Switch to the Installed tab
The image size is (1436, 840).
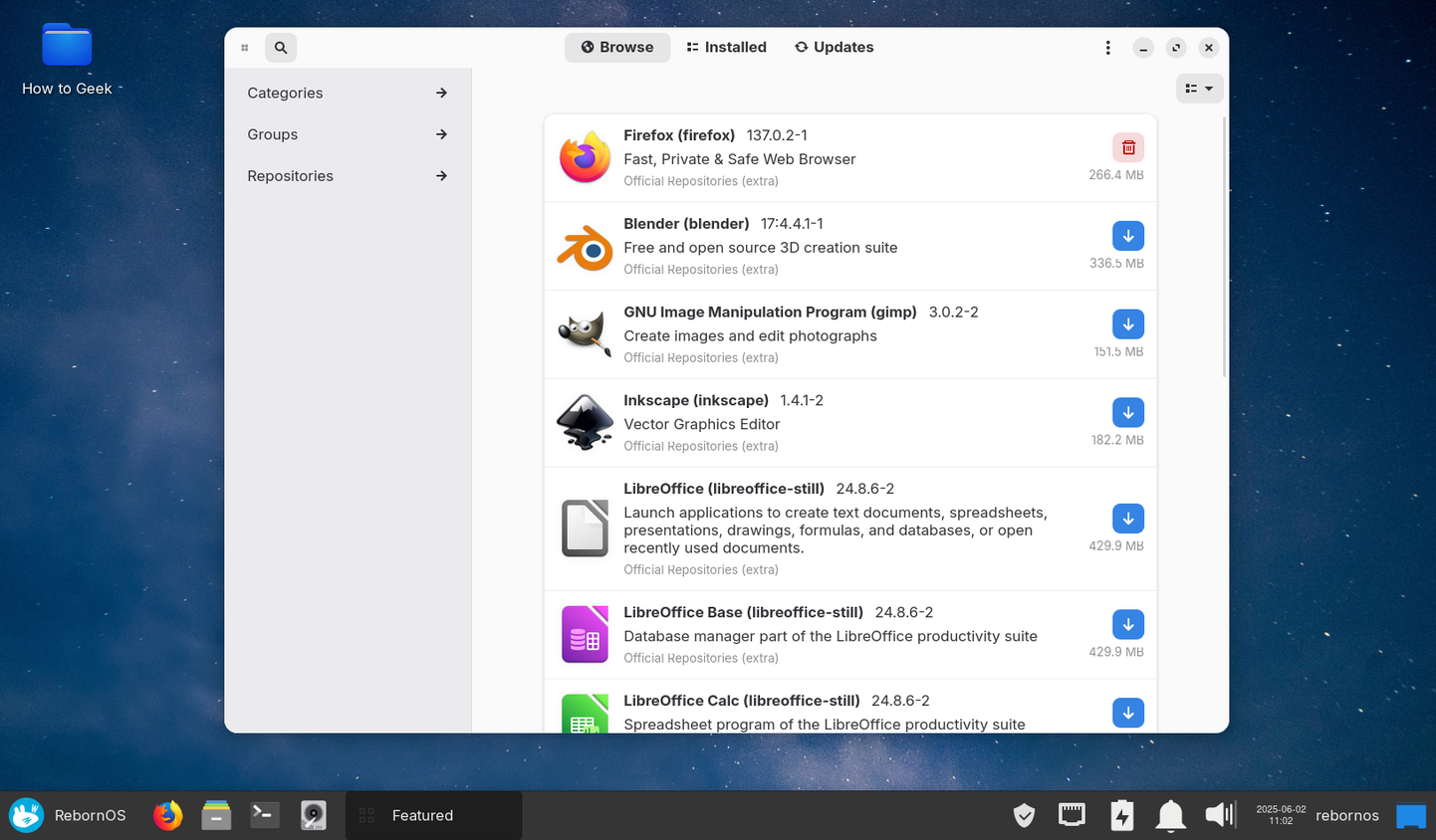coord(726,47)
